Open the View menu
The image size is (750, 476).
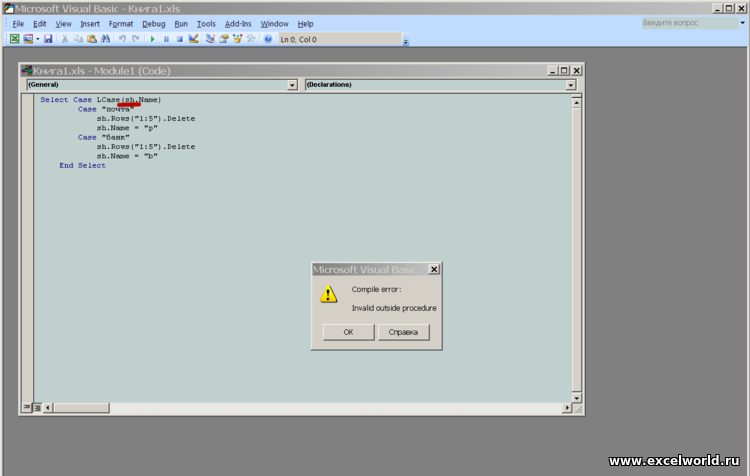(x=63, y=23)
